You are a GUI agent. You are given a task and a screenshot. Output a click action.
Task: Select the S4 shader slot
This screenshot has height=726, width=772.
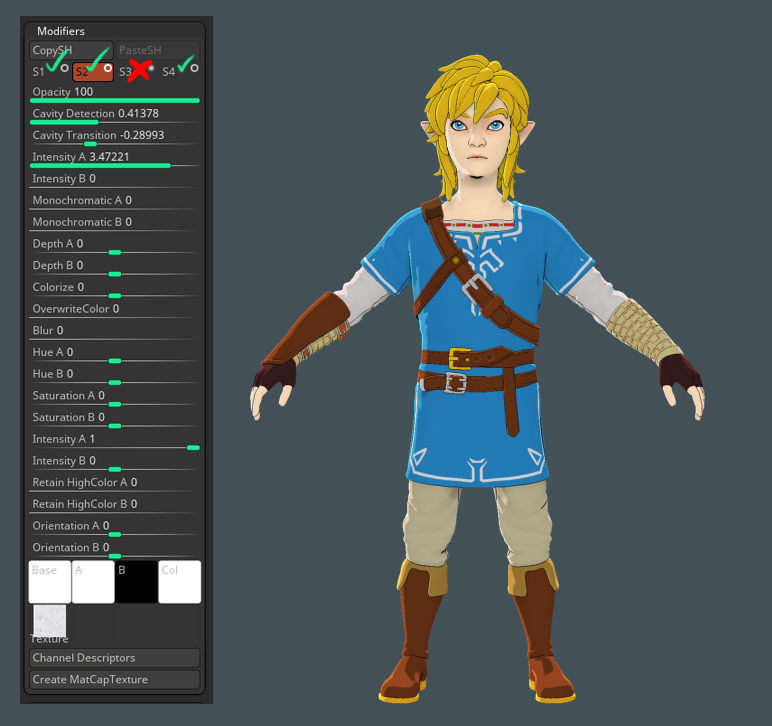[x=168, y=72]
